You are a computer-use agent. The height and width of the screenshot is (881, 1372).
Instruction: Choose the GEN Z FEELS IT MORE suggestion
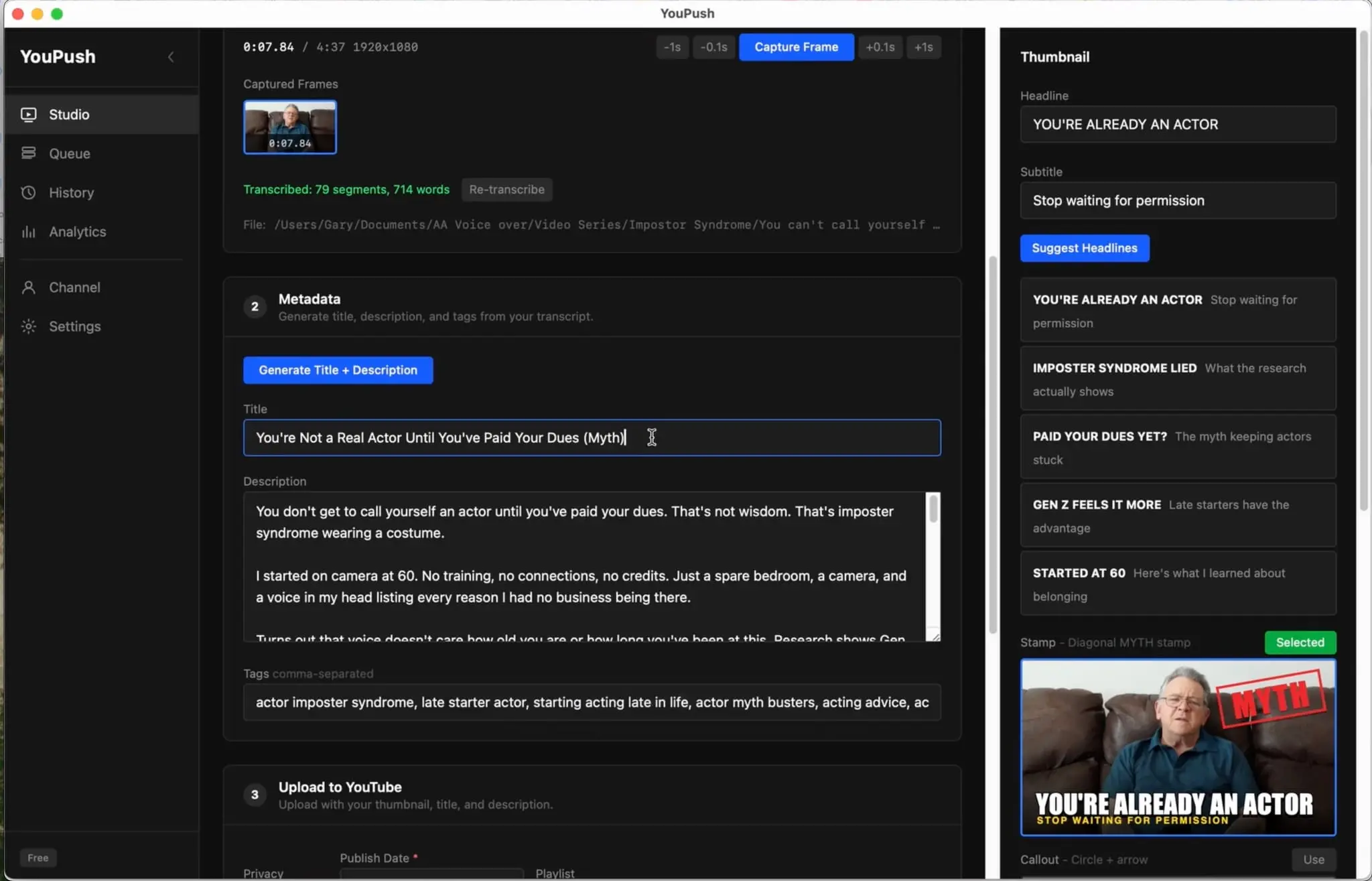click(x=1178, y=515)
